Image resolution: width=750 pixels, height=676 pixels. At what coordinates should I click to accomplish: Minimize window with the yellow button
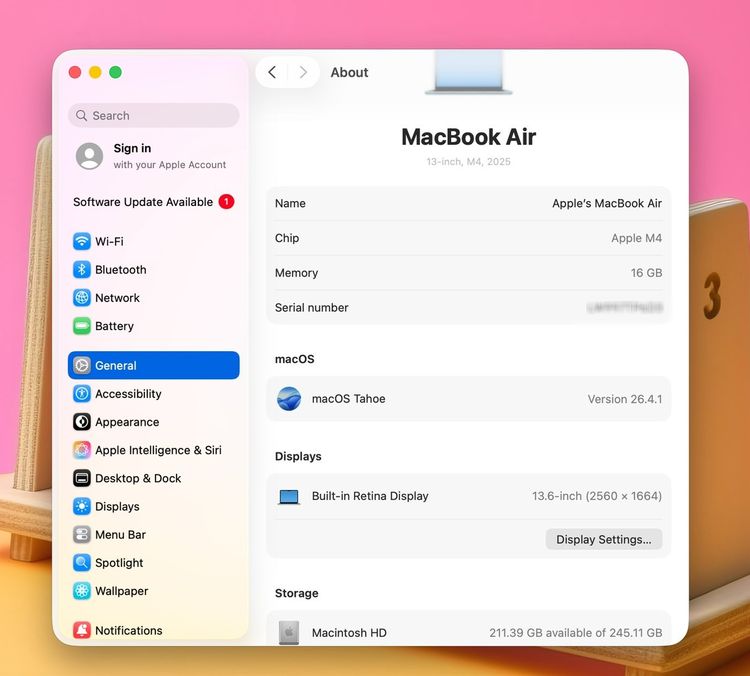point(95,72)
